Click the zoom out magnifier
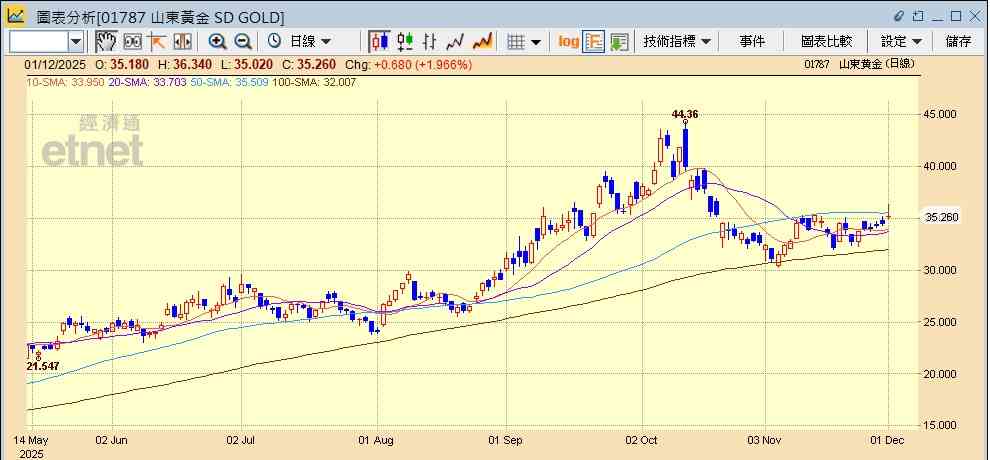The height and width of the screenshot is (460, 990). coord(242,41)
